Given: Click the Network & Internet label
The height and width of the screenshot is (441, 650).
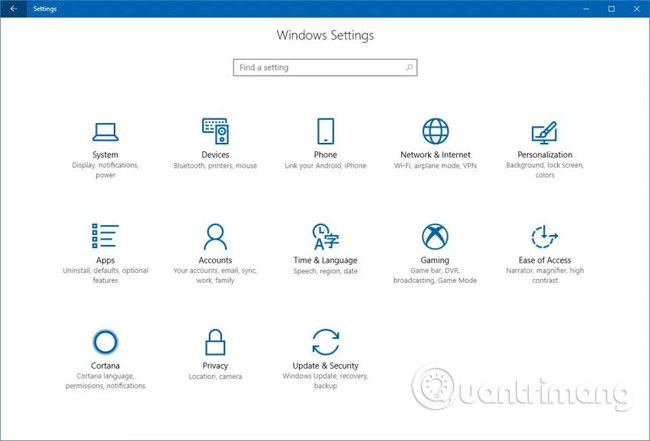Looking at the screenshot, I should click(x=435, y=155).
